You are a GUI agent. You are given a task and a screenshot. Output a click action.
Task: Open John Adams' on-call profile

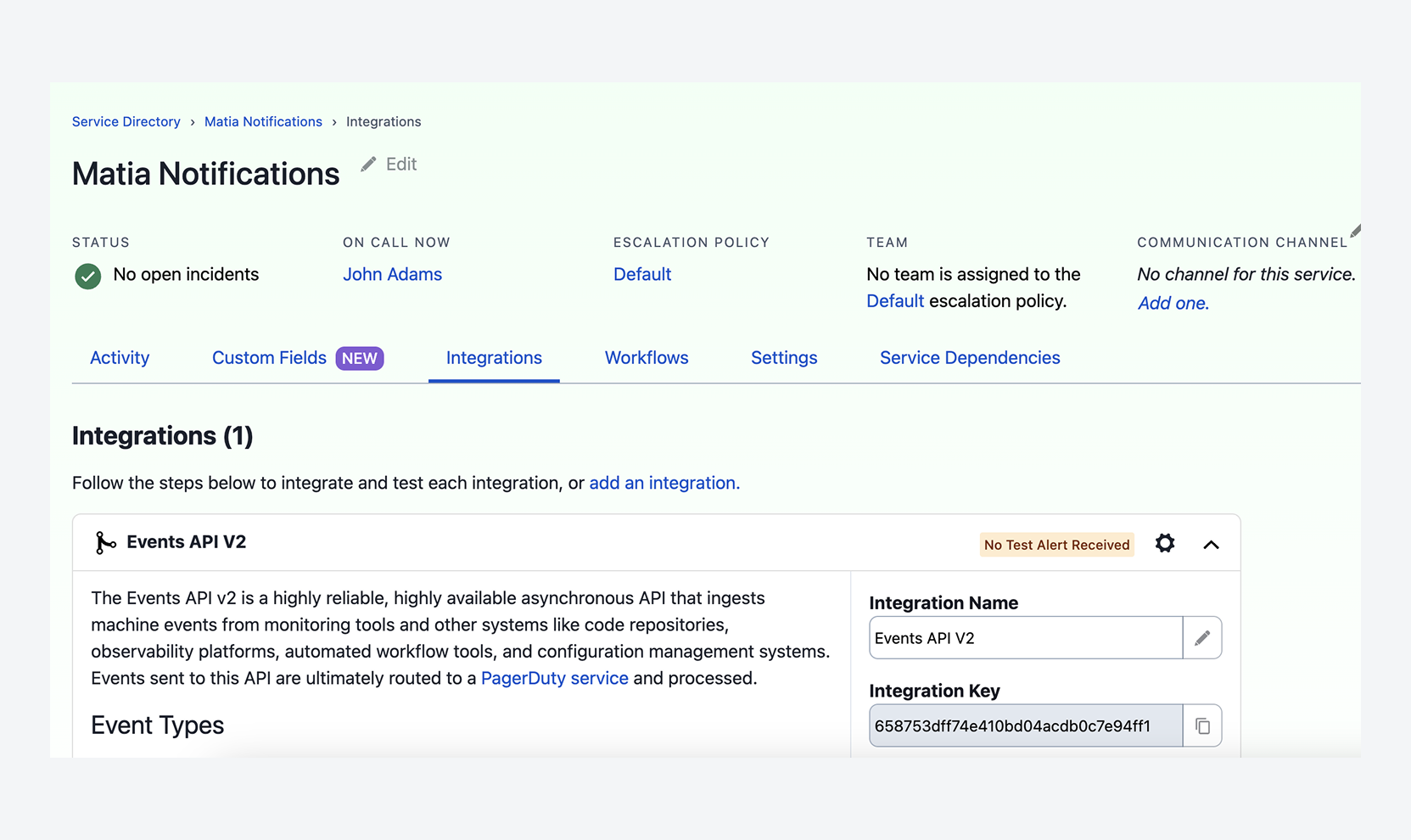coord(392,274)
